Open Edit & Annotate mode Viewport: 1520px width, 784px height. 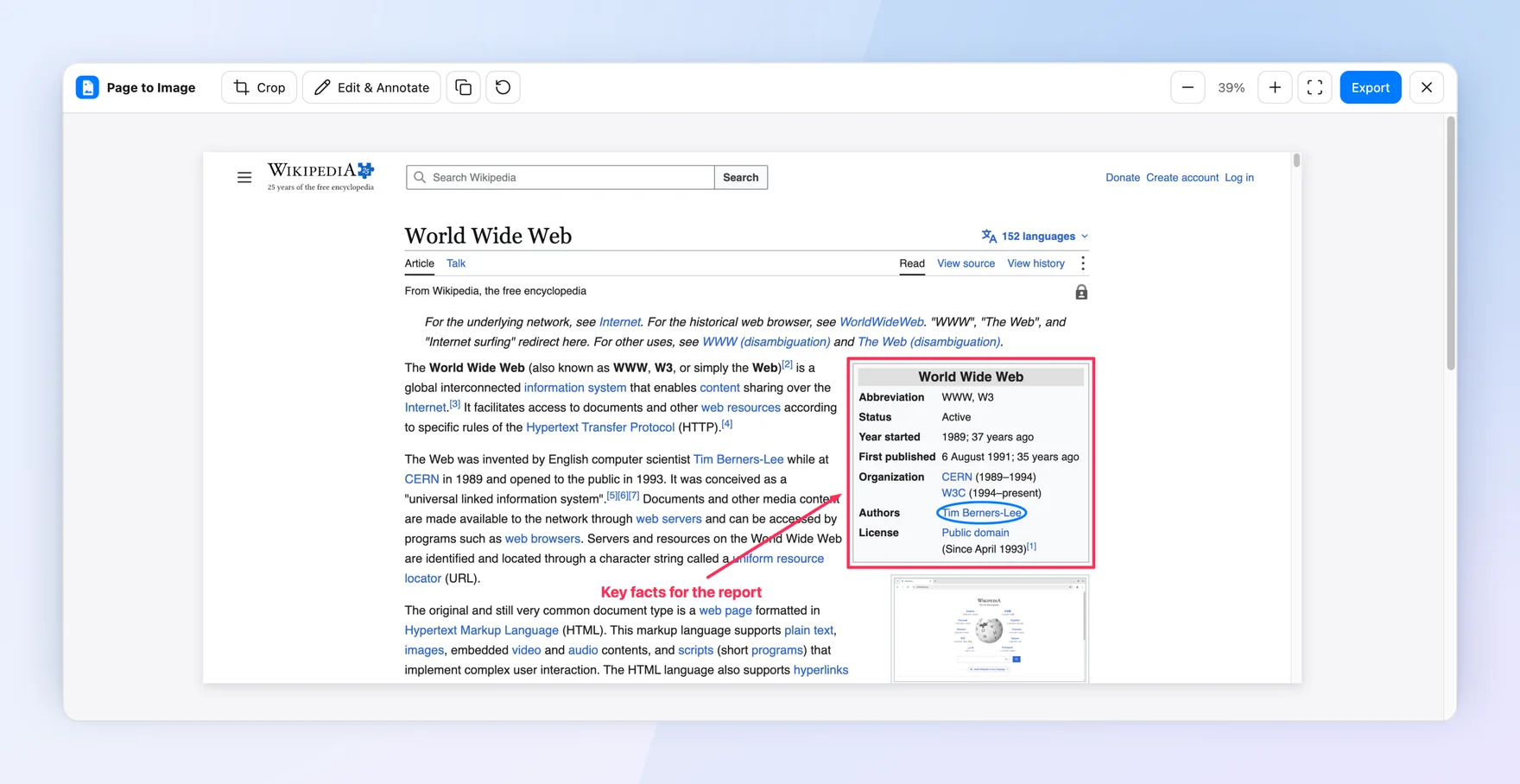371,87
